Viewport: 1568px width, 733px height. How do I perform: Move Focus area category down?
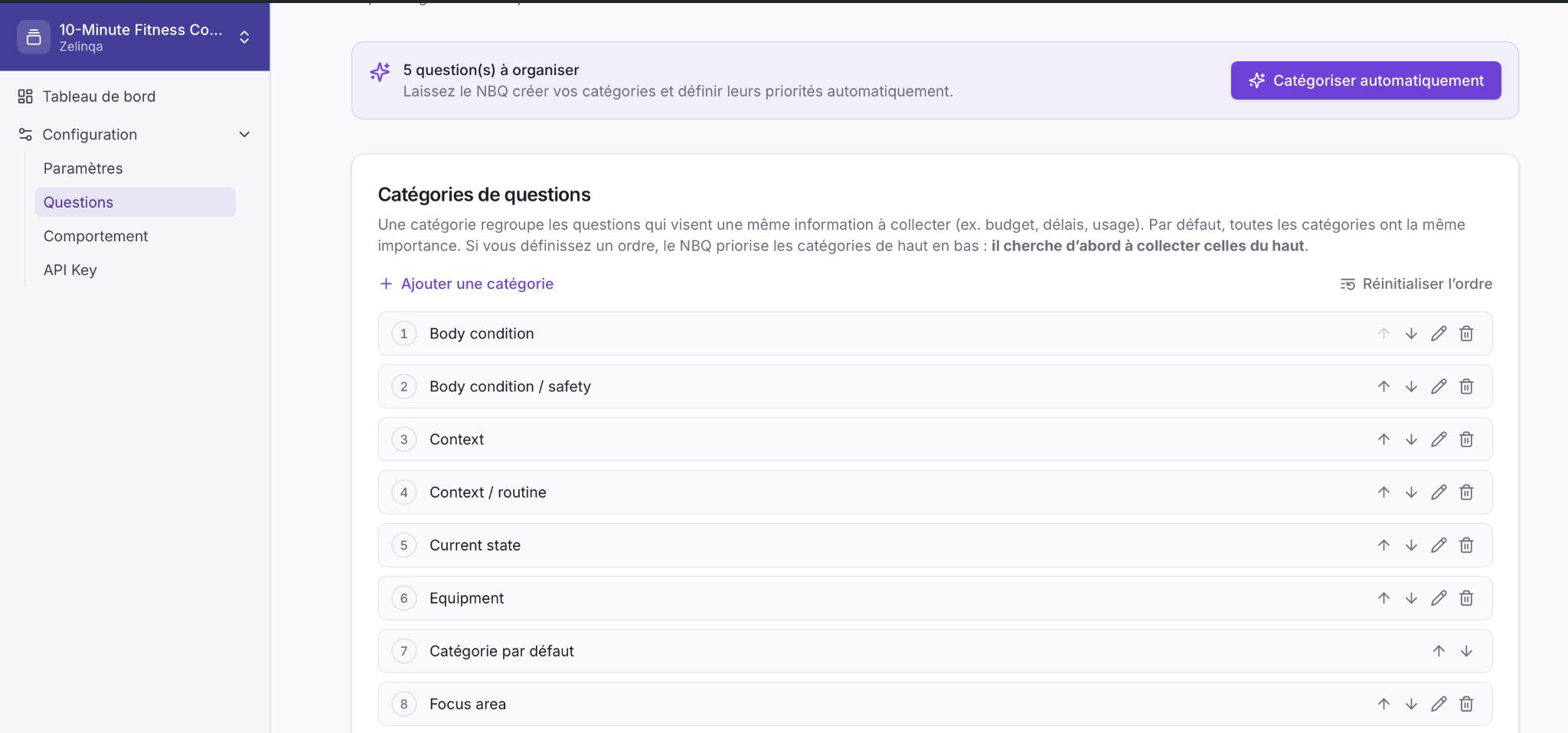tap(1411, 703)
